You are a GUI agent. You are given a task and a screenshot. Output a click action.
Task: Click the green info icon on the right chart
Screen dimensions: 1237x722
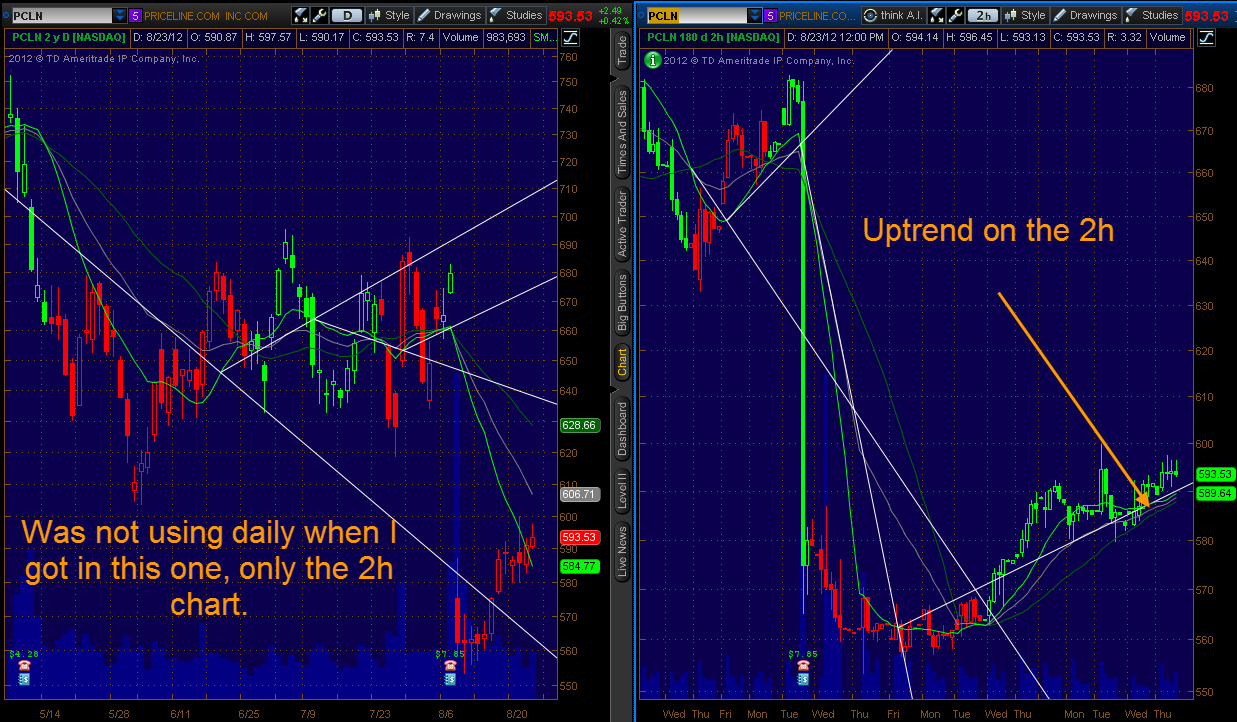[654, 60]
